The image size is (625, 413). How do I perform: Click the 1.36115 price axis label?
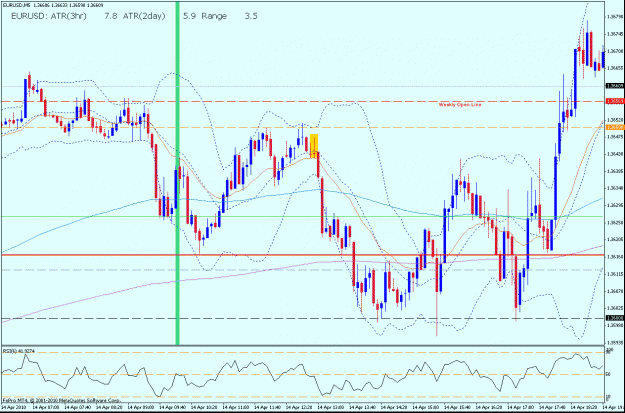614,274
